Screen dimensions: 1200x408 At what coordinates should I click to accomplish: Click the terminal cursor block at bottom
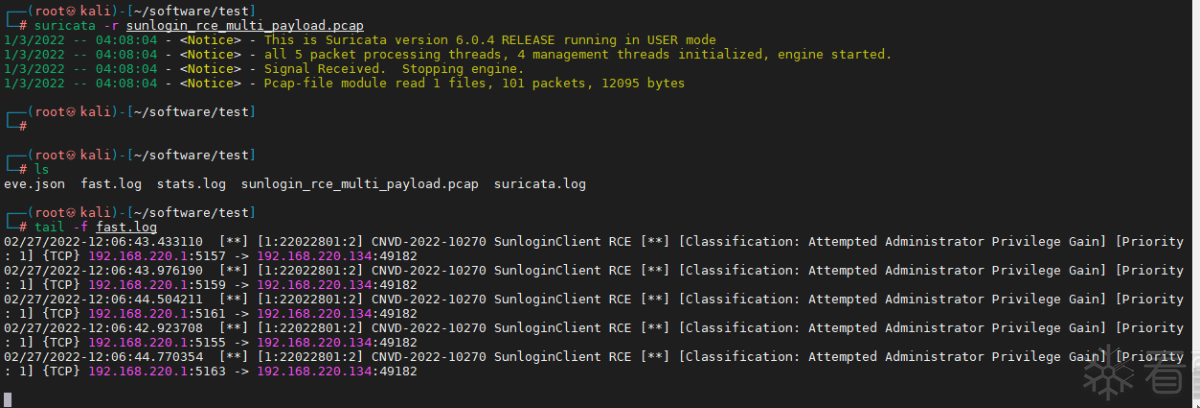click(x=8, y=398)
